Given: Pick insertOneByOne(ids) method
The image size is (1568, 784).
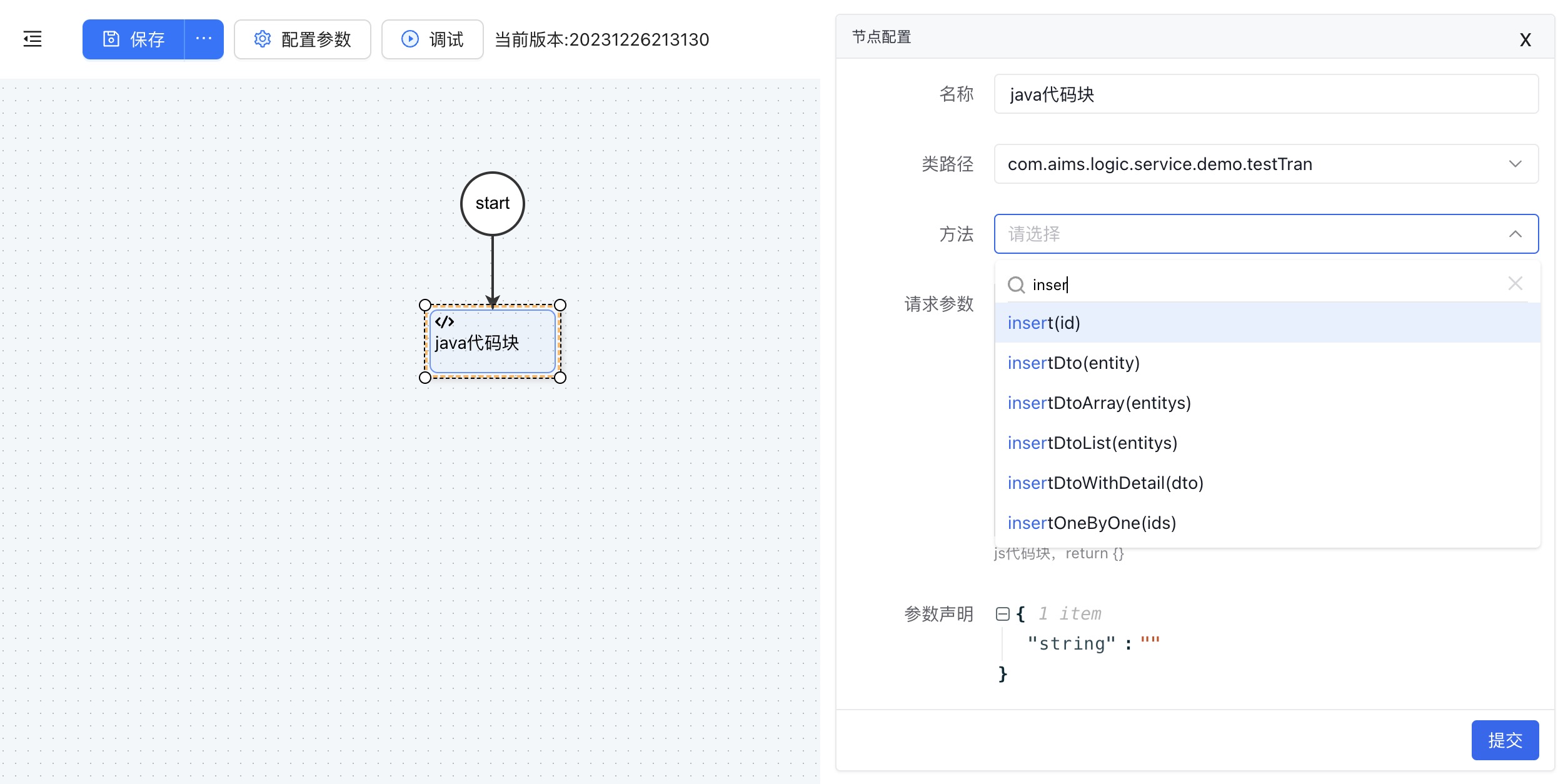Looking at the screenshot, I should [1092, 523].
